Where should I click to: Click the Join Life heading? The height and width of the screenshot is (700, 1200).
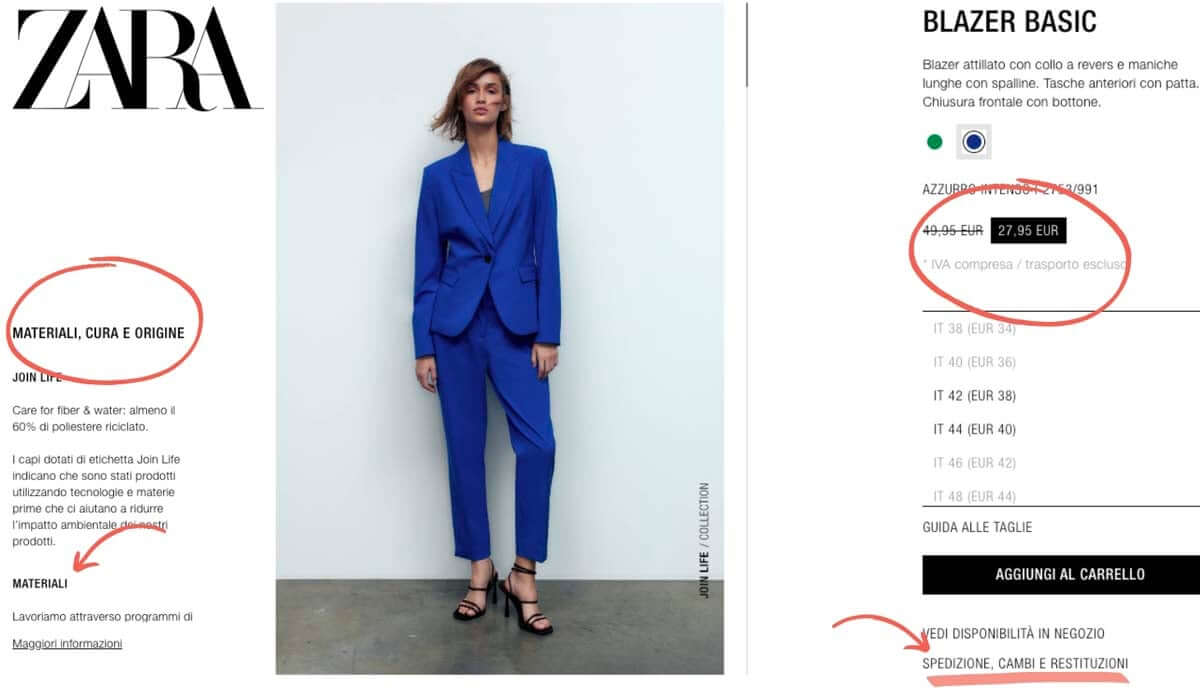point(37,378)
